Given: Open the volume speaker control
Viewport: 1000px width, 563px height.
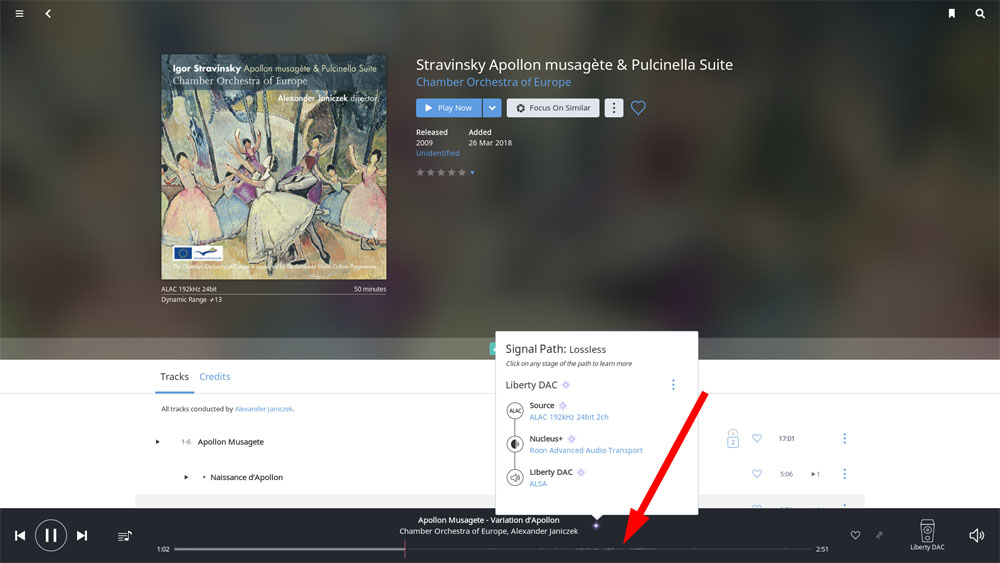Looking at the screenshot, I should [x=976, y=536].
